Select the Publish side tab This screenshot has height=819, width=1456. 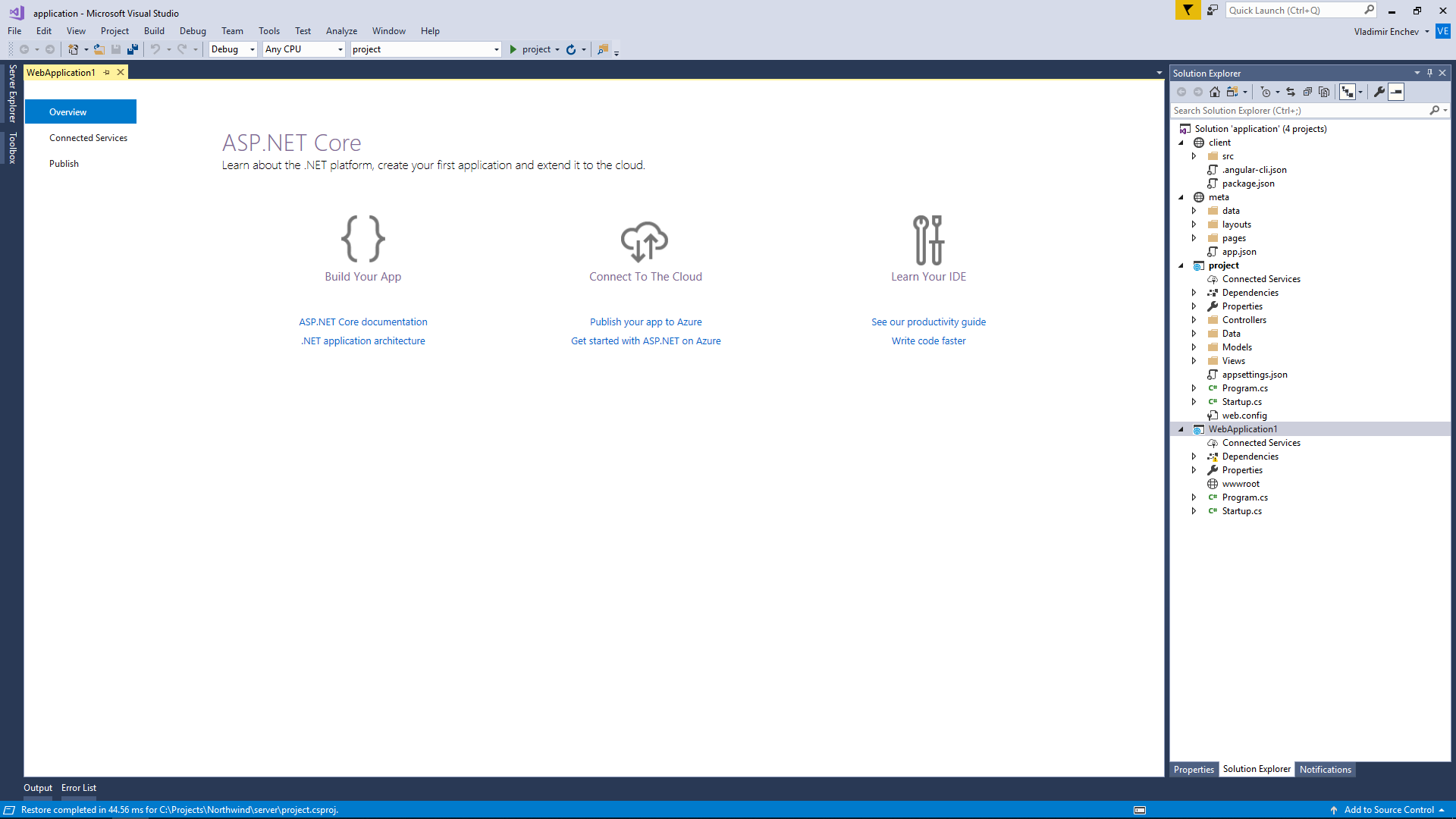point(64,164)
